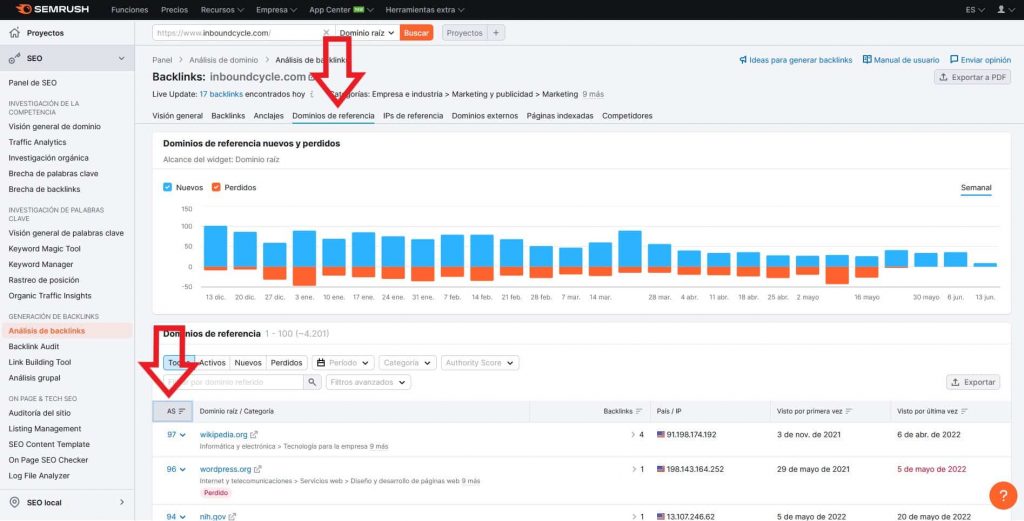Click the magnifier icon in domain filter
The height and width of the screenshot is (521, 1024).
point(312,382)
